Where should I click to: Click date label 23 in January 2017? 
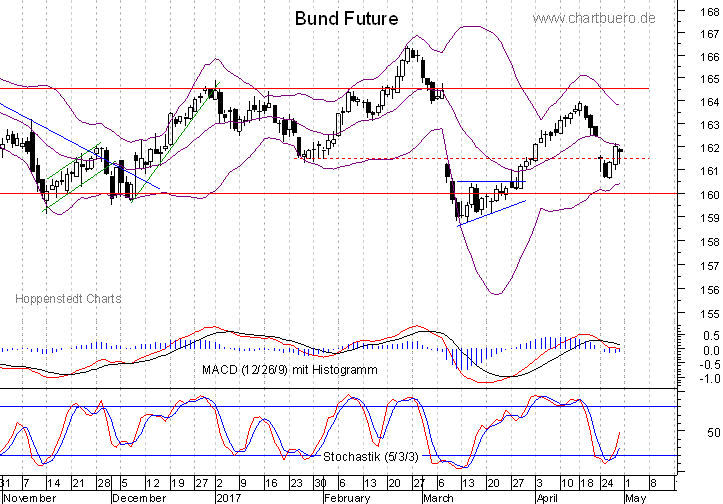click(x=296, y=483)
